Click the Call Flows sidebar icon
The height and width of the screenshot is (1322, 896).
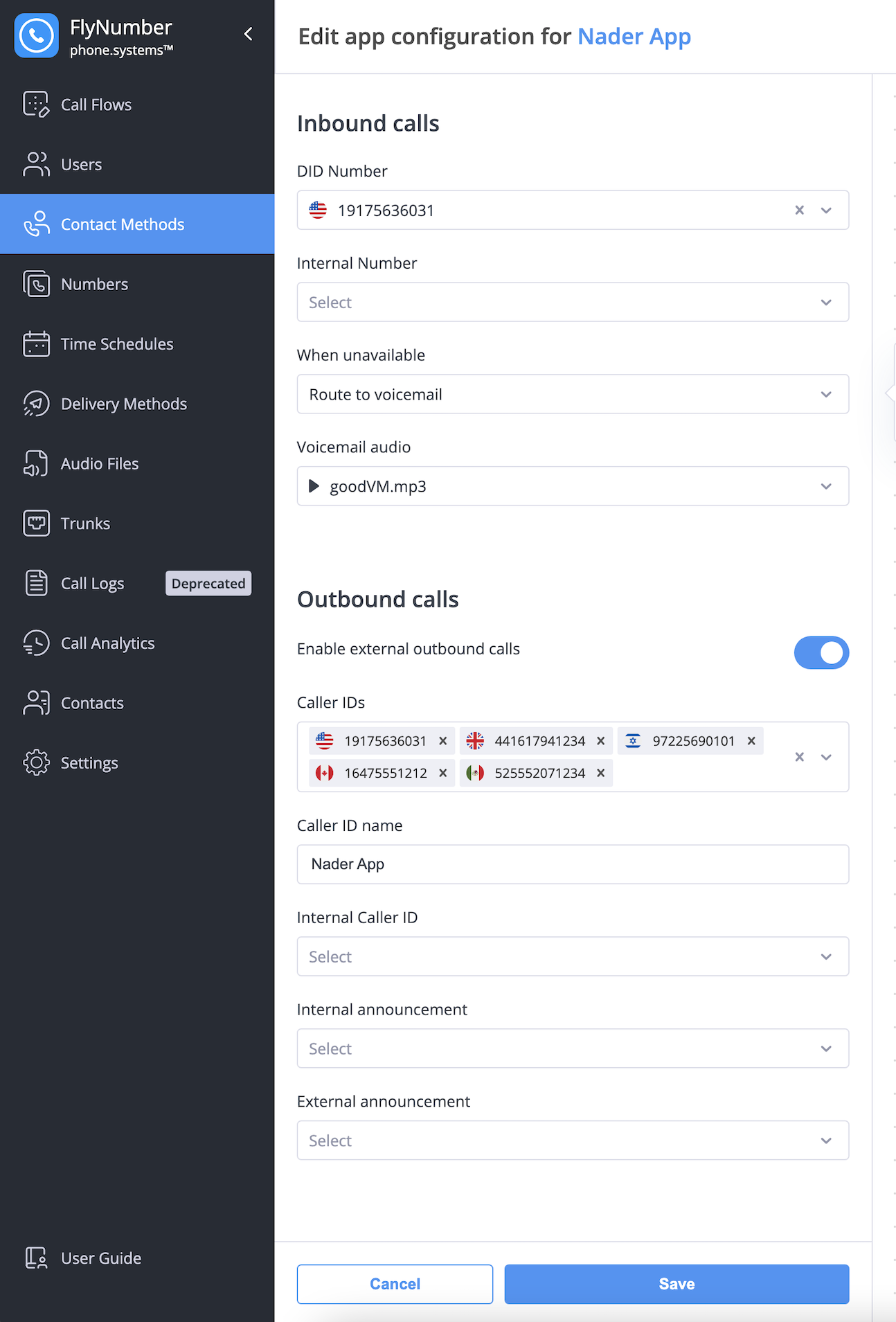[36, 105]
